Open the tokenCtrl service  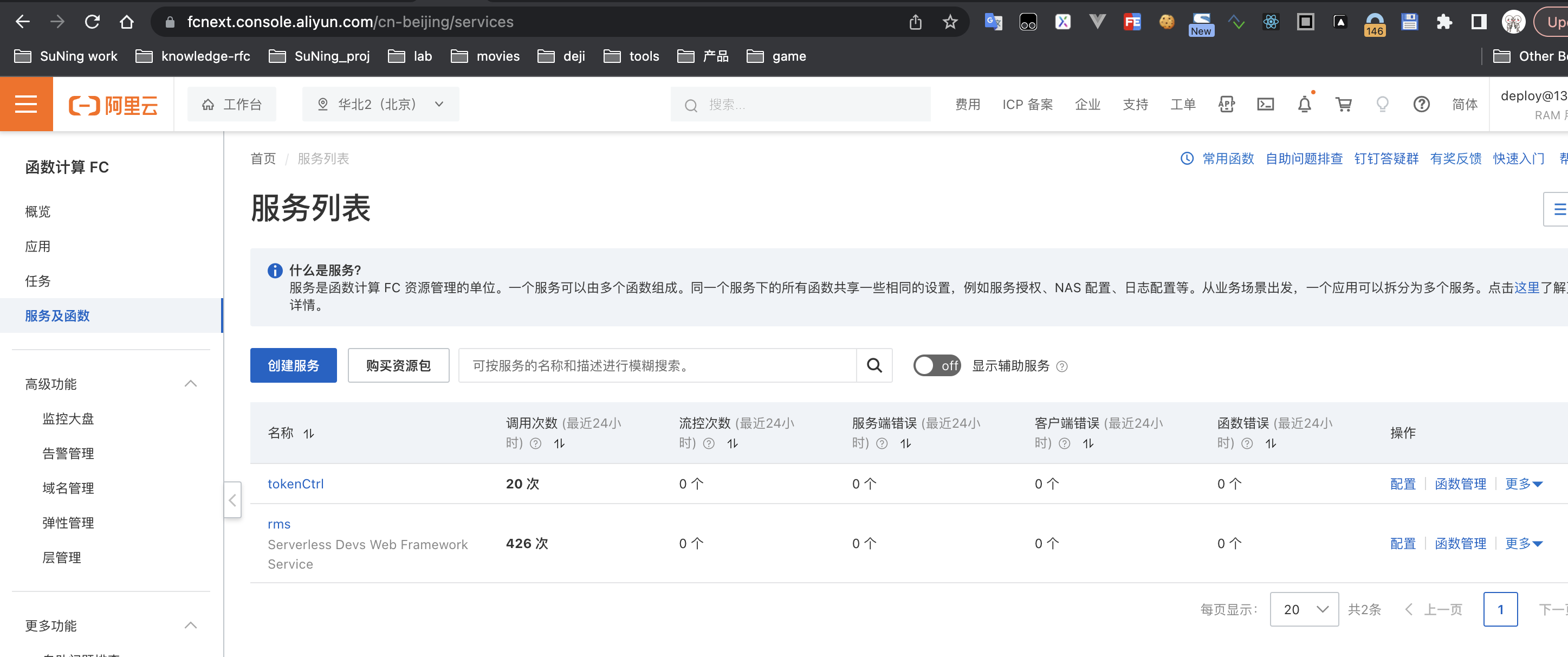coord(296,484)
